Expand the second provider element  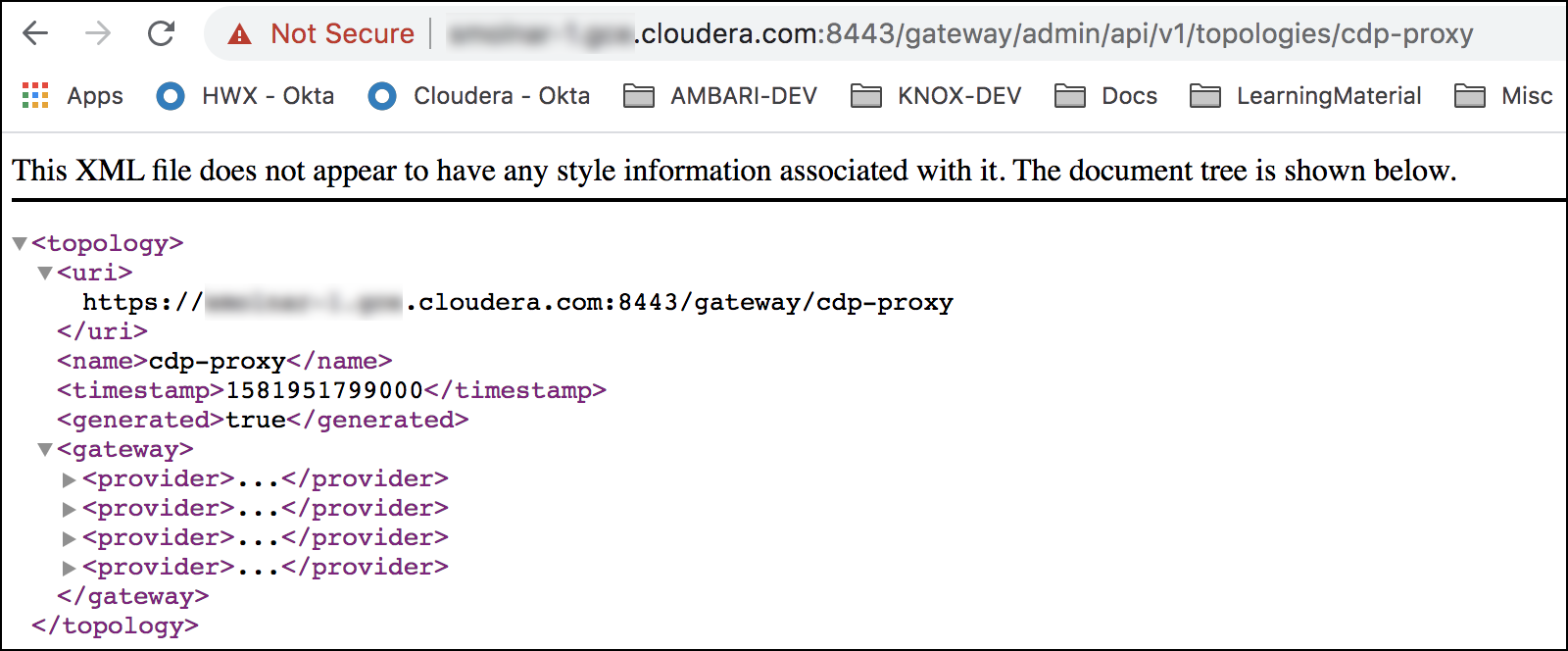tap(70, 509)
